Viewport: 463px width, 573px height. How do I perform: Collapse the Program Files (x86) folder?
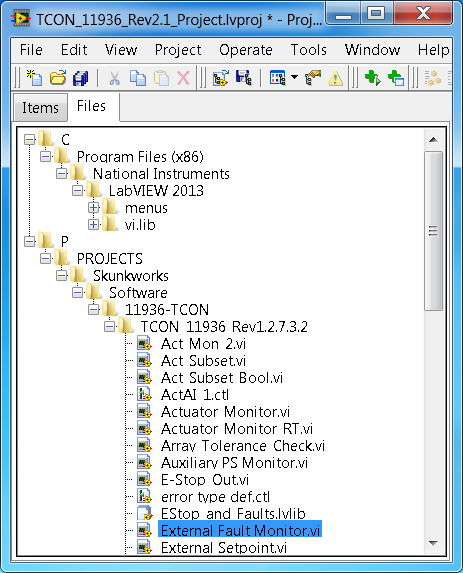46,156
